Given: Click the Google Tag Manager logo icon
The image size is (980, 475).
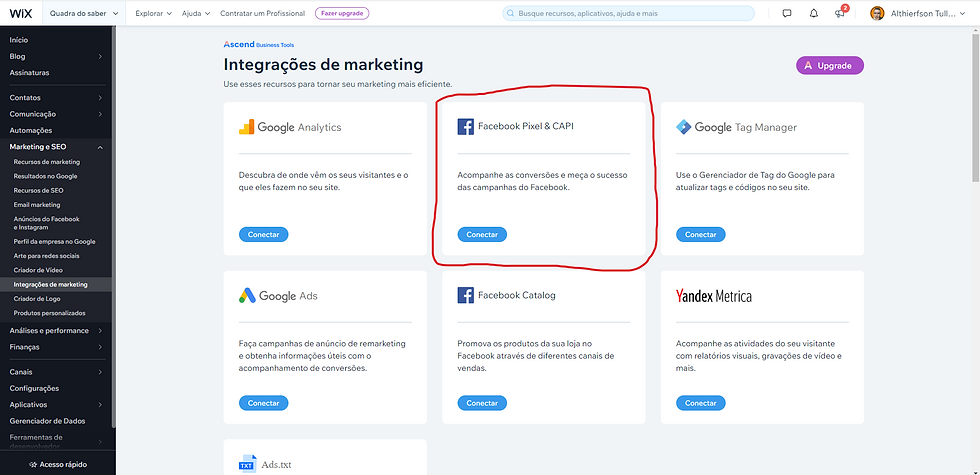Looking at the screenshot, I should 684,127.
